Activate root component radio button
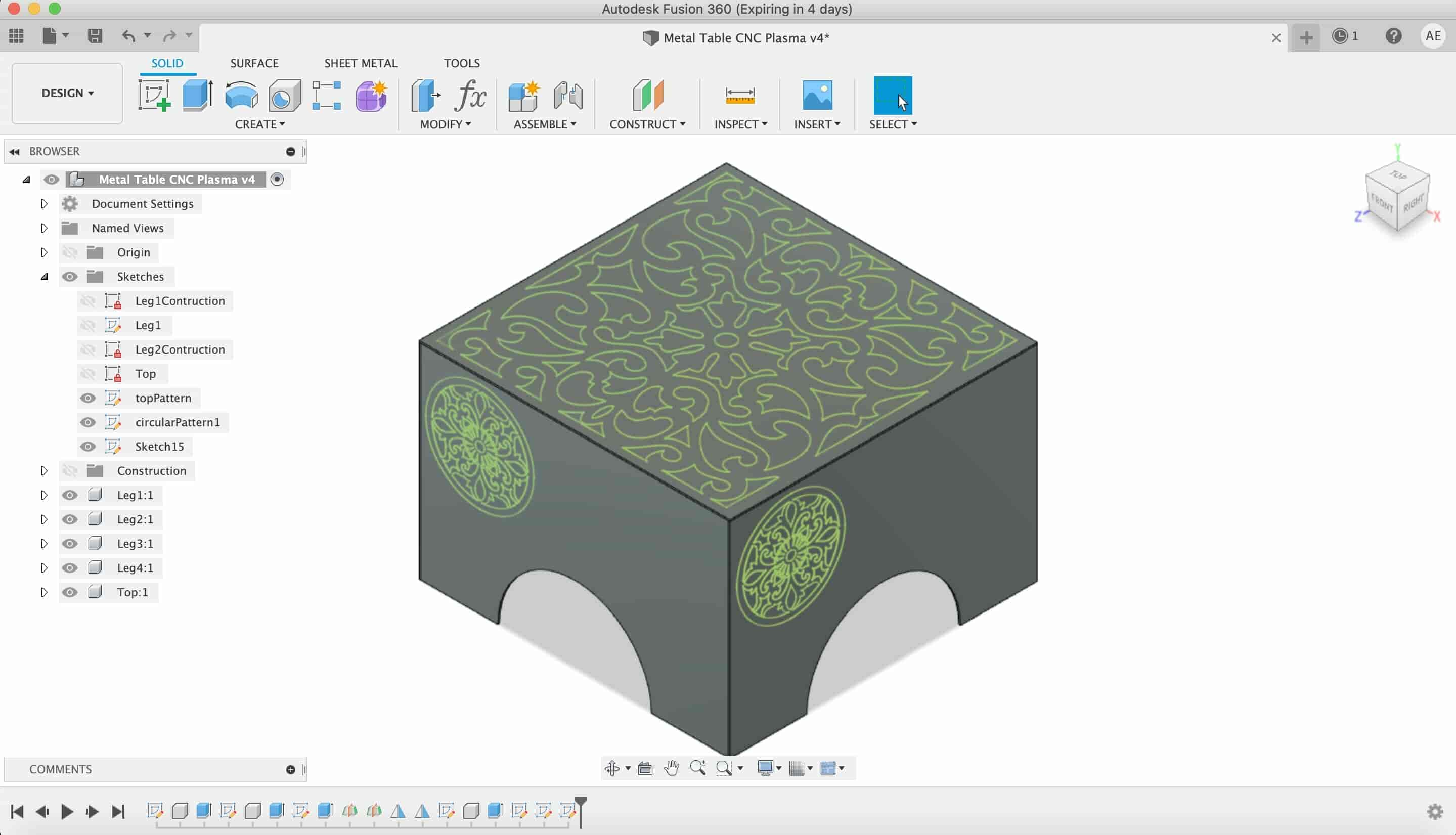The height and width of the screenshot is (835, 1456). pyautogui.click(x=277, y=180)
